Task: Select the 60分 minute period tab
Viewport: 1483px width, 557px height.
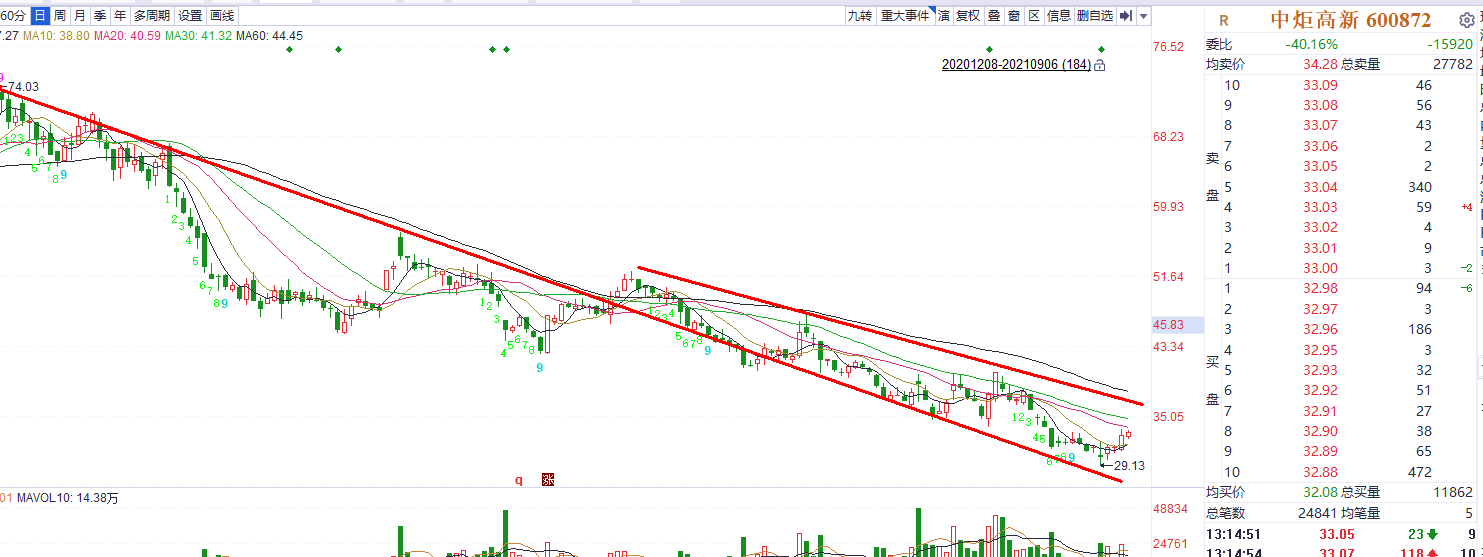Action: (x=12, y=15)
